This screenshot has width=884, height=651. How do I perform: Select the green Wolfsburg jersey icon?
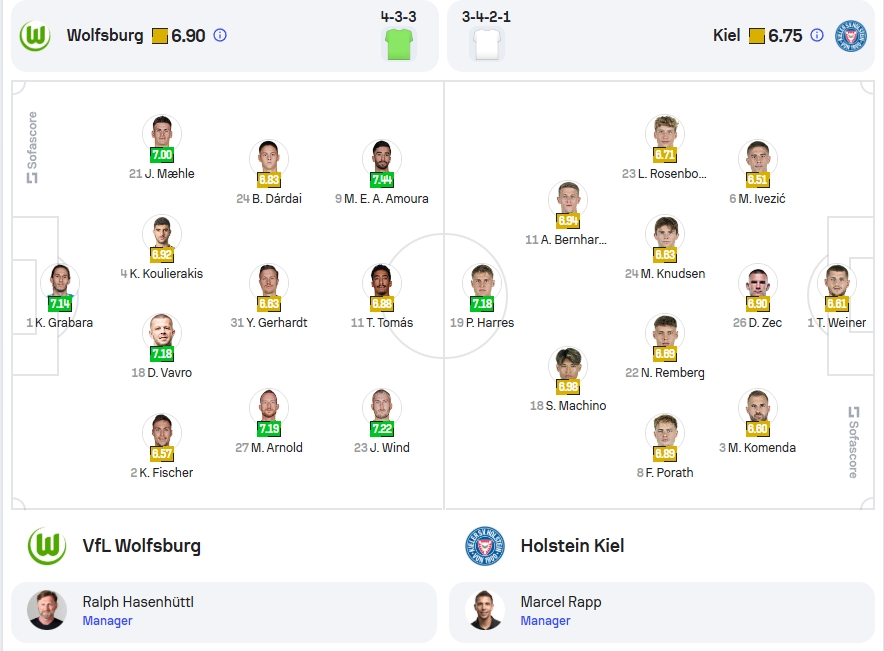point(399,45)
